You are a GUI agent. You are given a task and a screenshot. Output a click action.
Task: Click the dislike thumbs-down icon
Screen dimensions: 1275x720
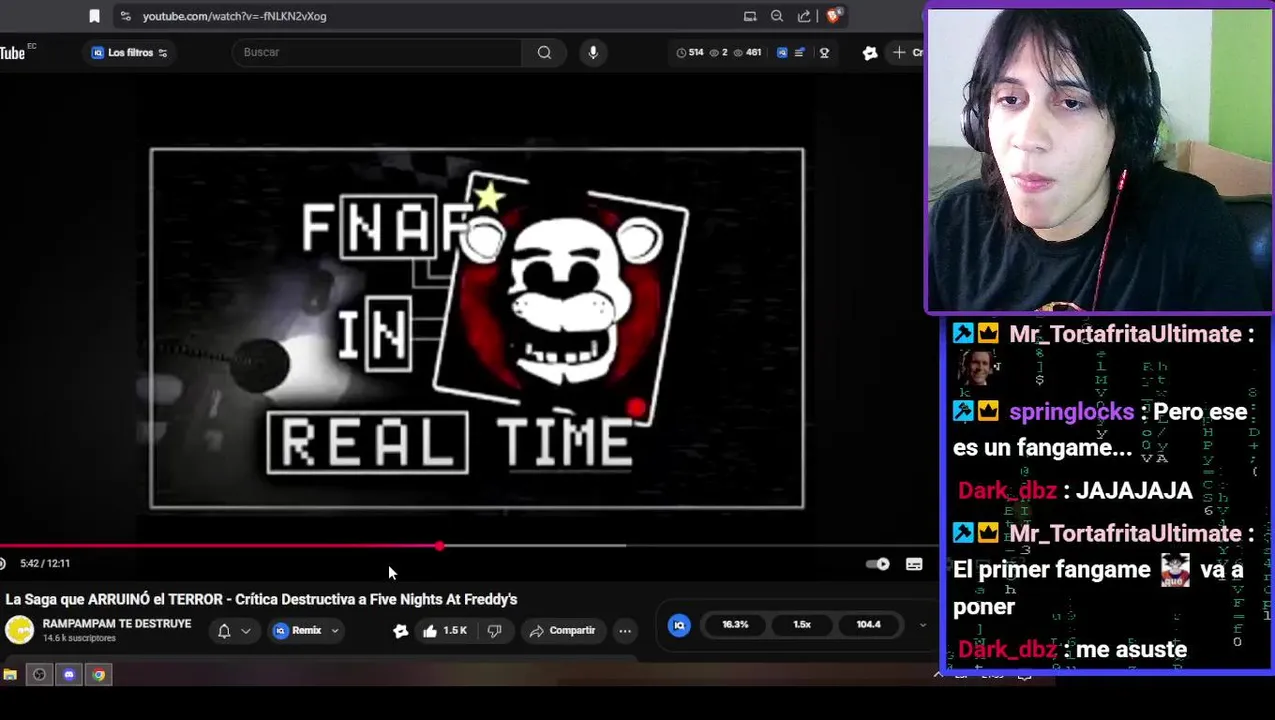click(x=494, y=631)
